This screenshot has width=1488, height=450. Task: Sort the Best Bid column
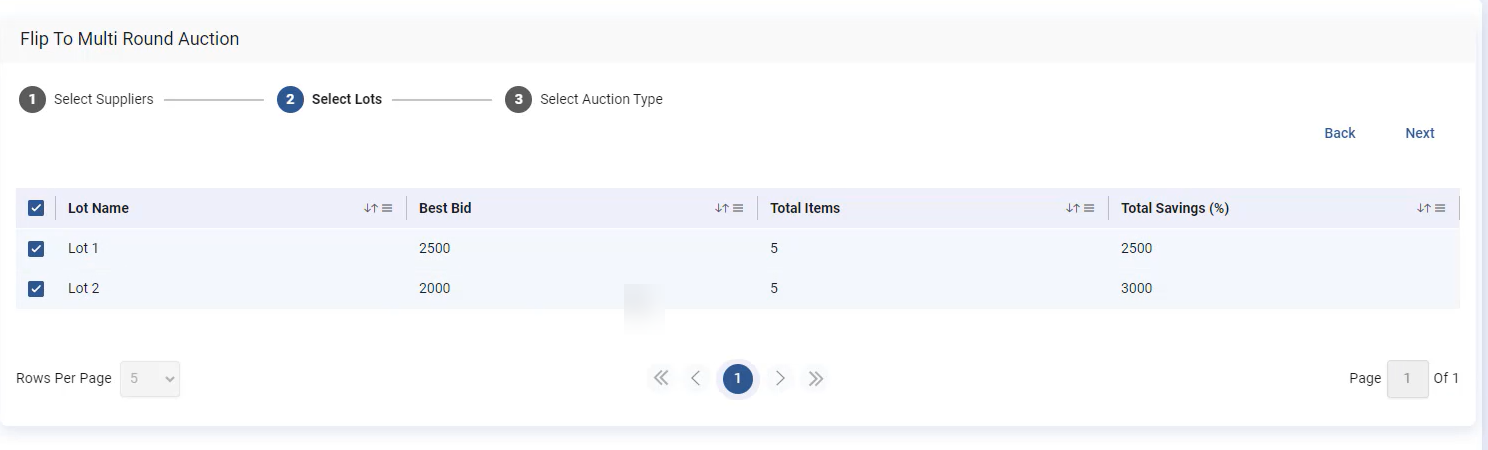pyautogui.click(x=722, y=208)
